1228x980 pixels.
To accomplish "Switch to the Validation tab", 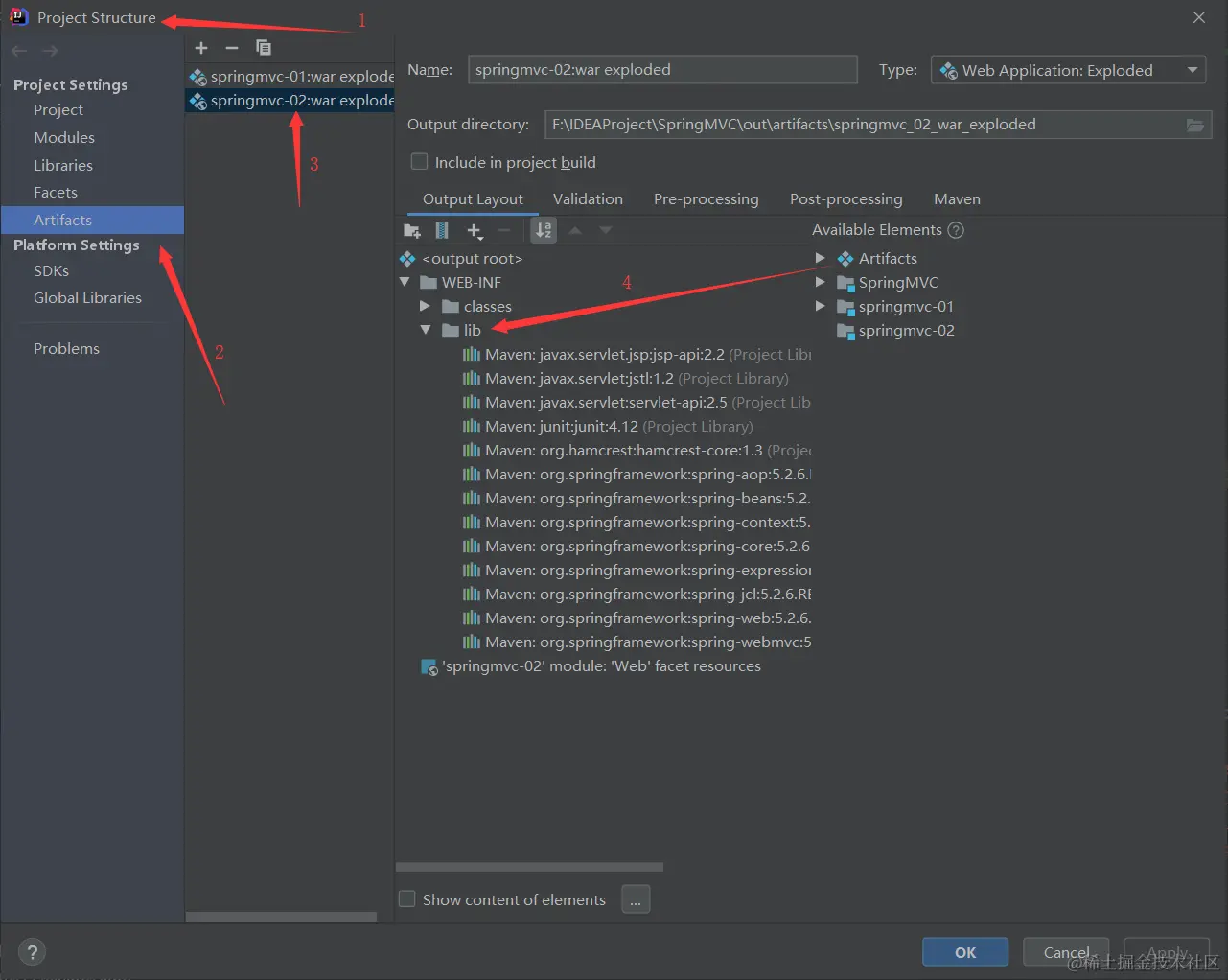I will pos(588,199).
